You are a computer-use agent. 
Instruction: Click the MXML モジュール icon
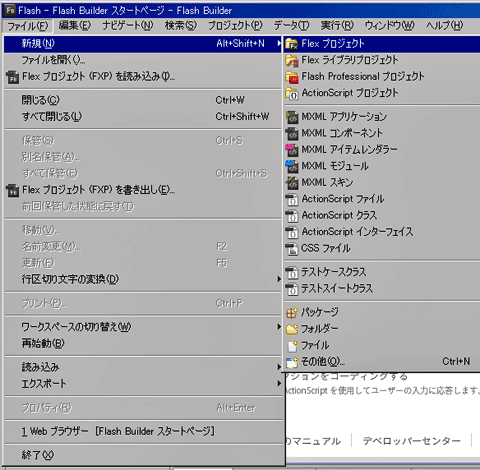coord(292,166)
